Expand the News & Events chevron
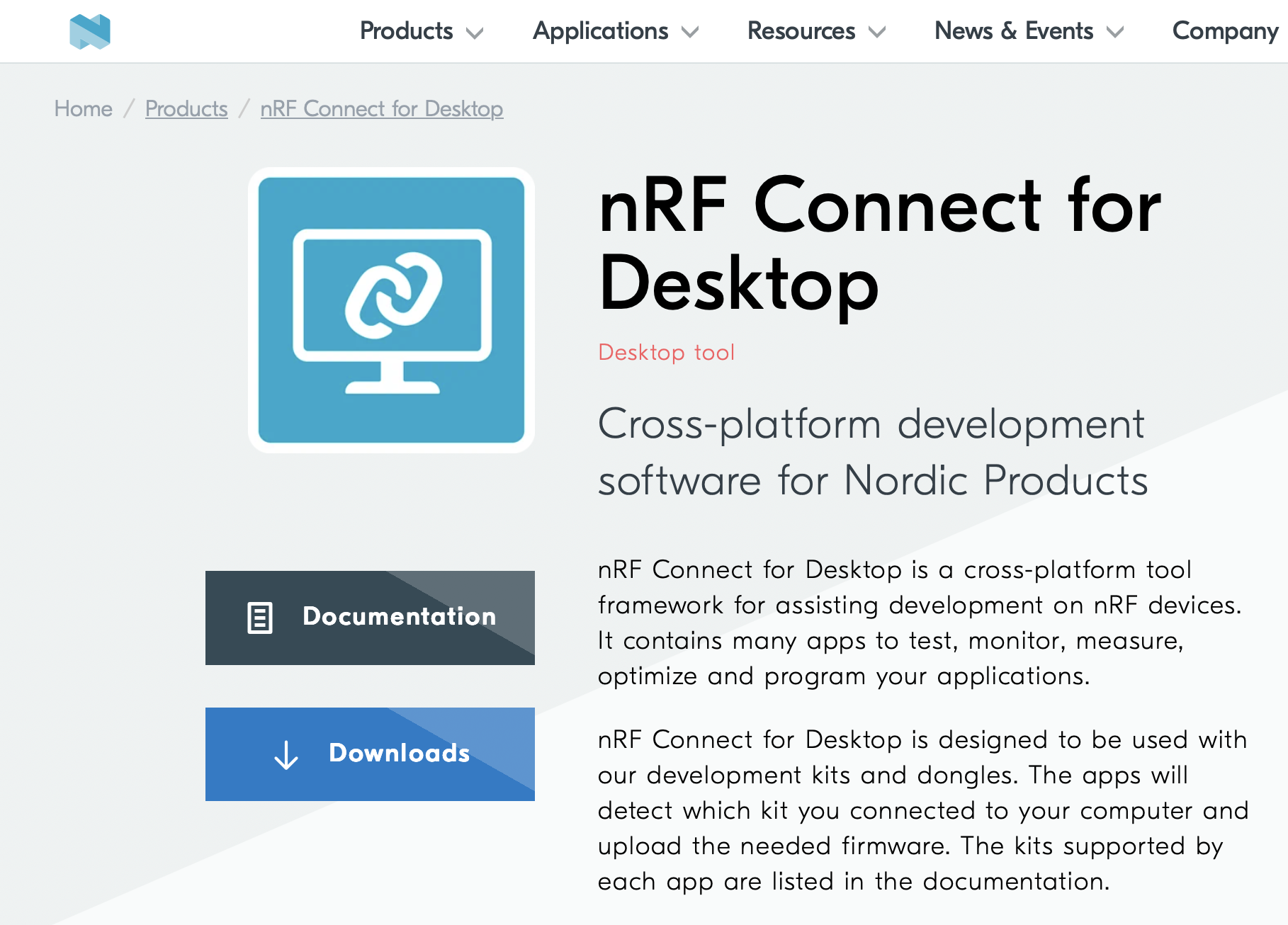1288x925 pixels. point(1115,33)
